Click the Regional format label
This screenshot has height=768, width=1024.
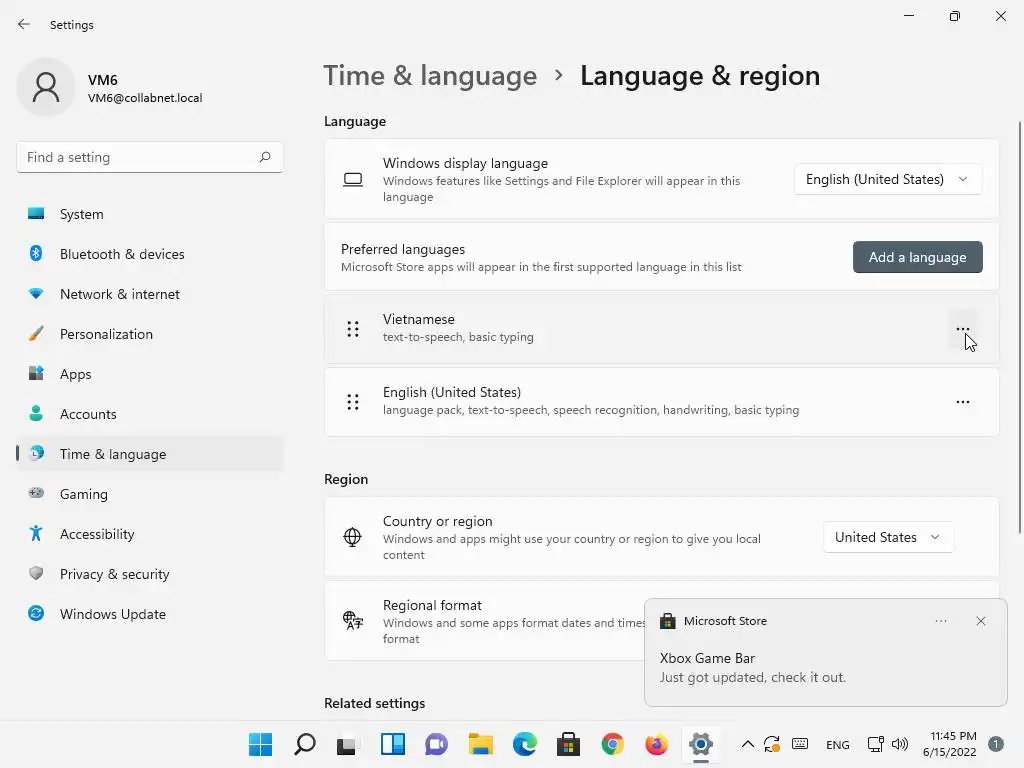[432, 605]
